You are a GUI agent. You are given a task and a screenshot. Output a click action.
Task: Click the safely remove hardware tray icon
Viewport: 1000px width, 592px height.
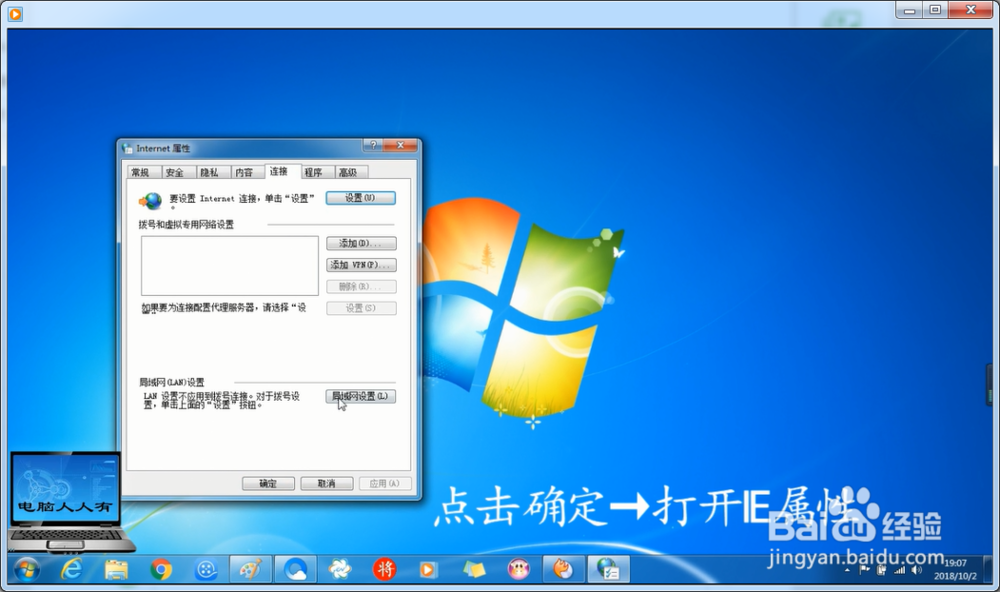click(x=882, y=570)
